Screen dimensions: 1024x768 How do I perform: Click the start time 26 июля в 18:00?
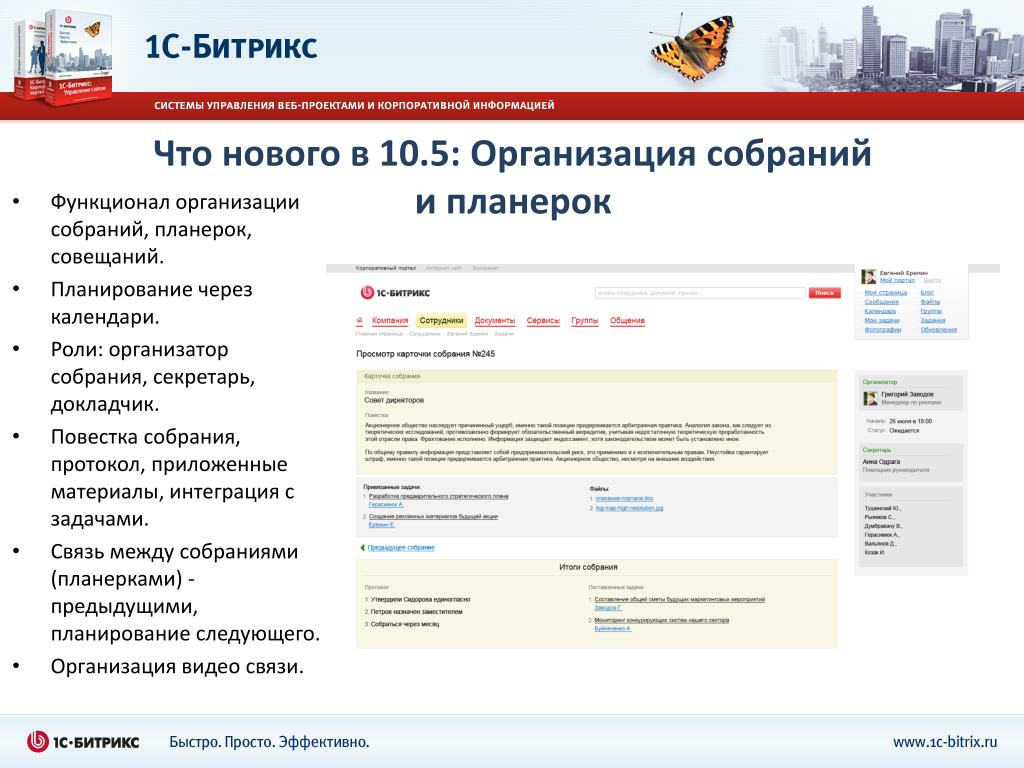910,422
